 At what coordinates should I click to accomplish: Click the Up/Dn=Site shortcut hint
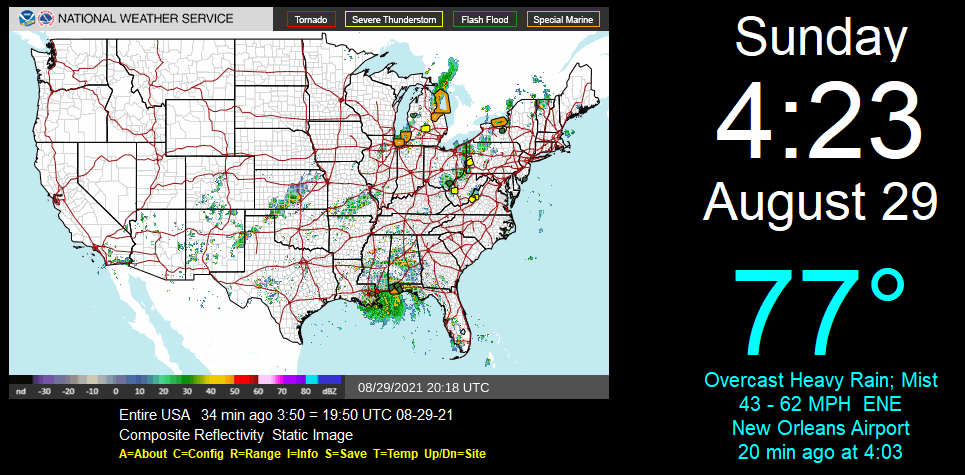pos(455,455)
